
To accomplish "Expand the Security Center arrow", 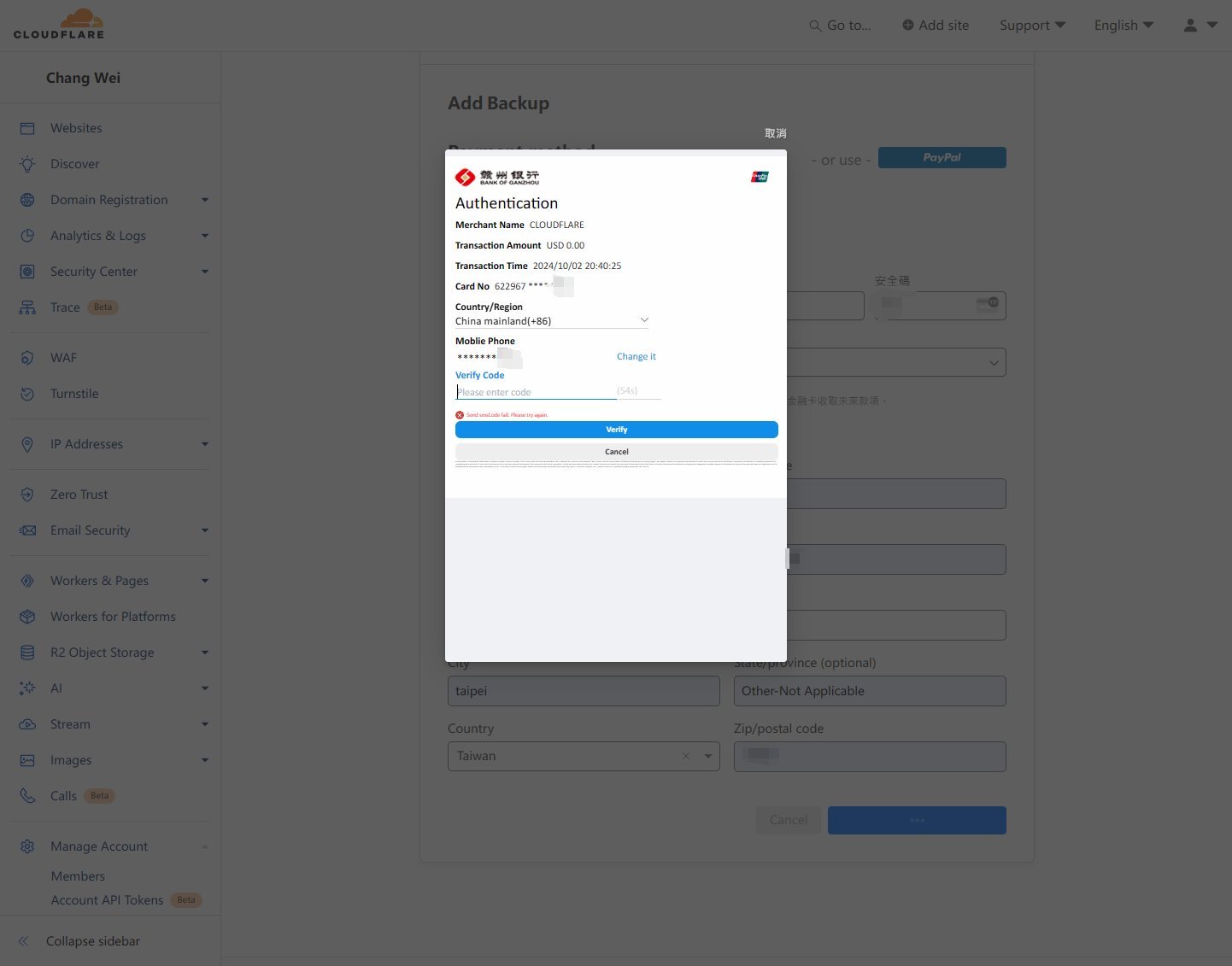I will coord(205,272).
